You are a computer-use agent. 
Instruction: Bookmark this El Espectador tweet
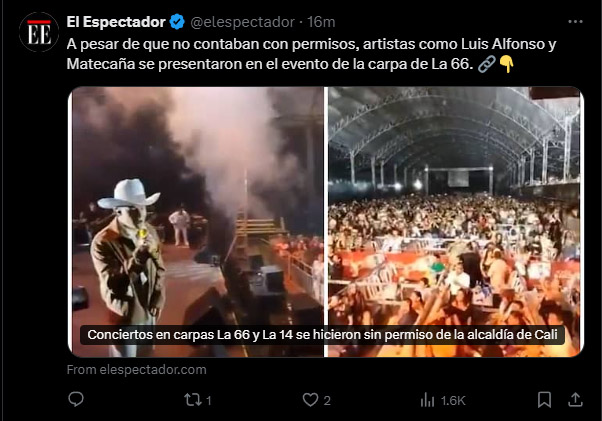point(544,400)
